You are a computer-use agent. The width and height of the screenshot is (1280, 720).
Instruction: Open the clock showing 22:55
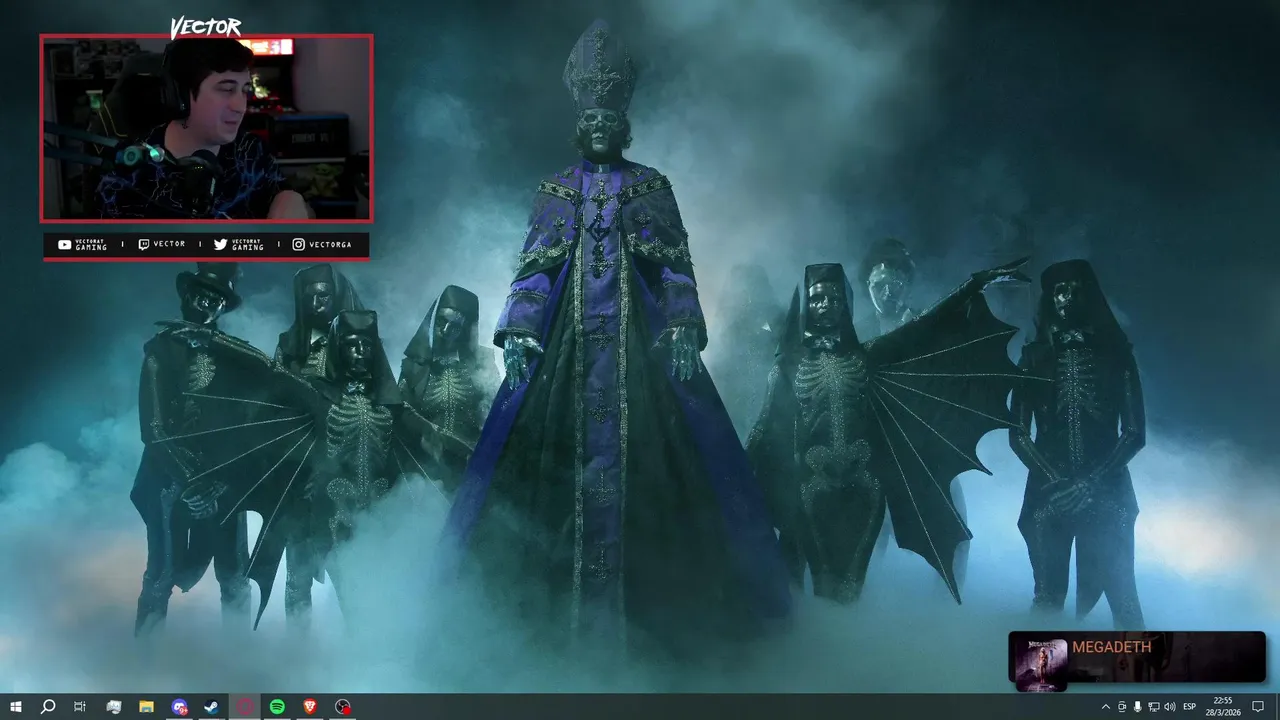[1222, 707]
